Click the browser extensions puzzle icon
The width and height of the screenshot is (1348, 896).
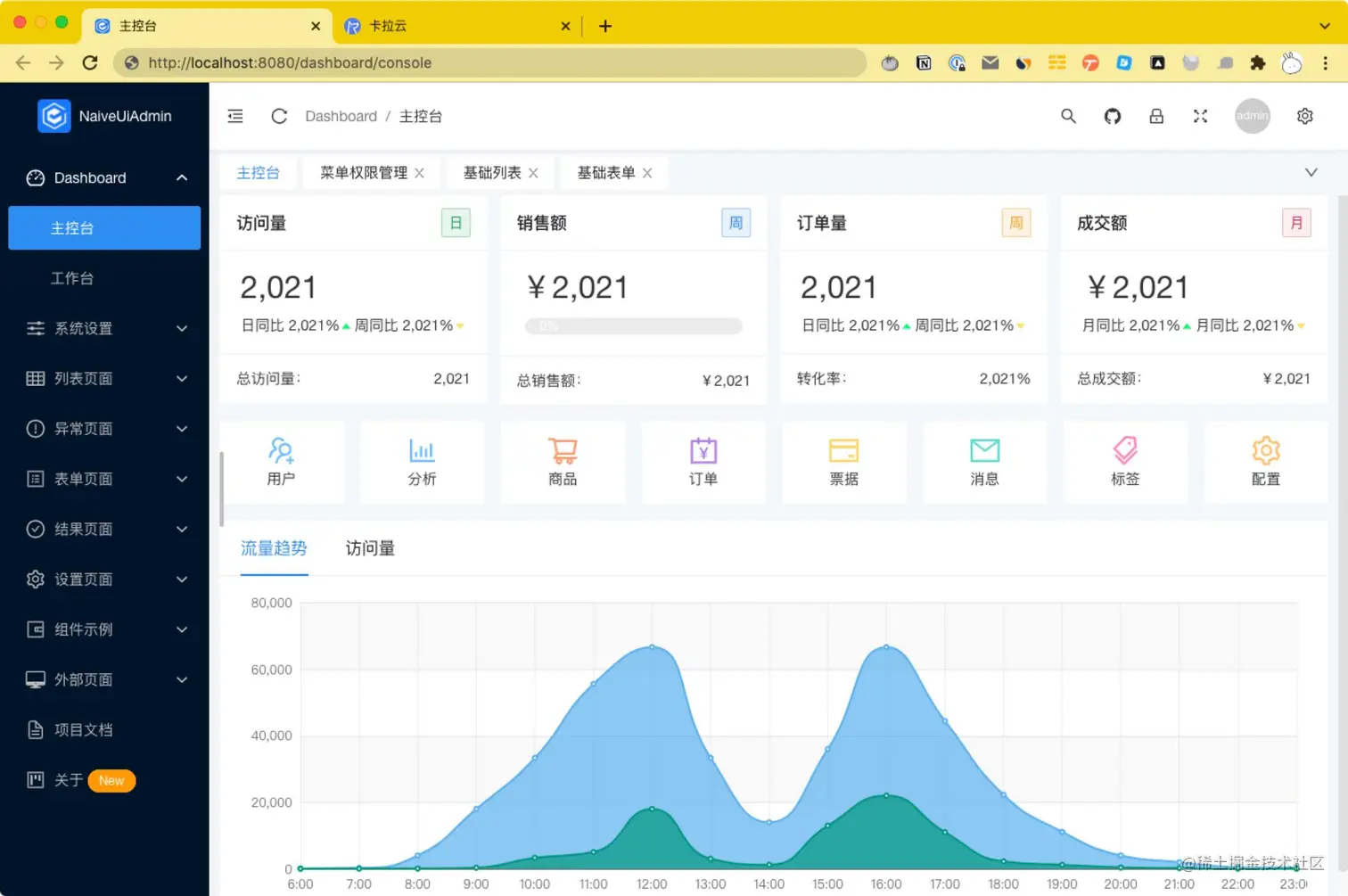1257,62
